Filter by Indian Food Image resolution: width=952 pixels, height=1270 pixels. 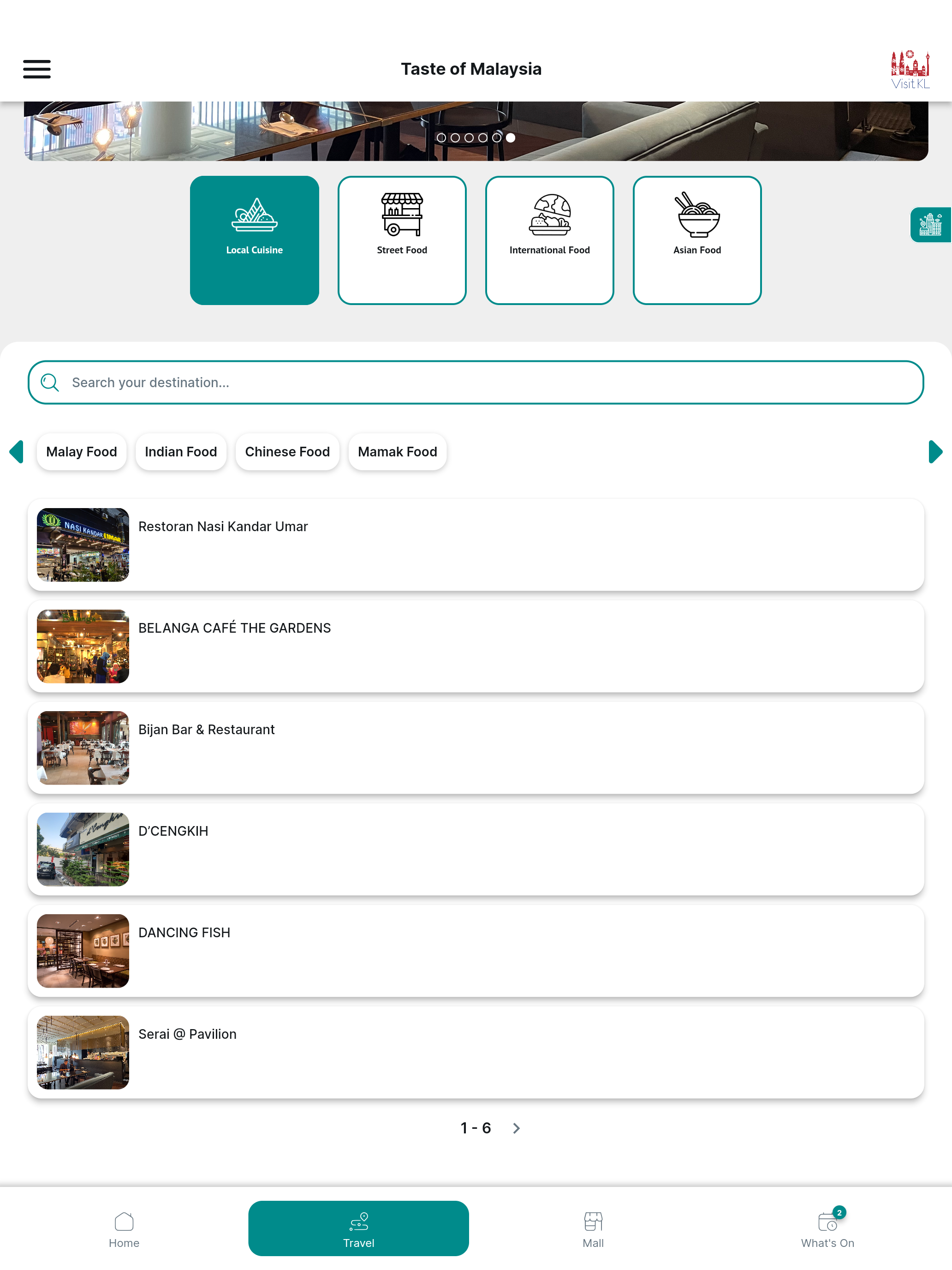point(181,452)
